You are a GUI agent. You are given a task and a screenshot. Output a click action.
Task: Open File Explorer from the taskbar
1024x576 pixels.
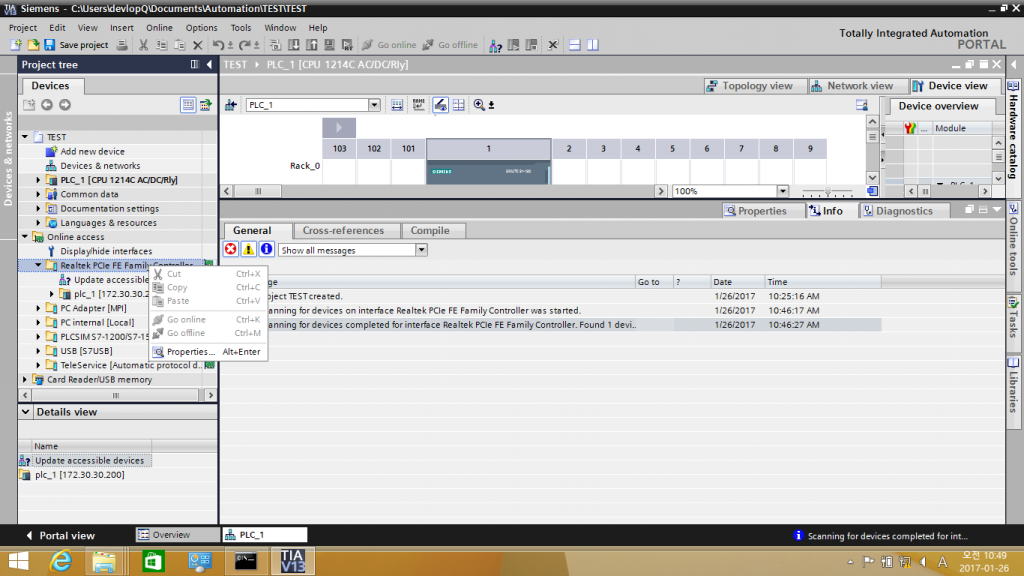point(104,561)
